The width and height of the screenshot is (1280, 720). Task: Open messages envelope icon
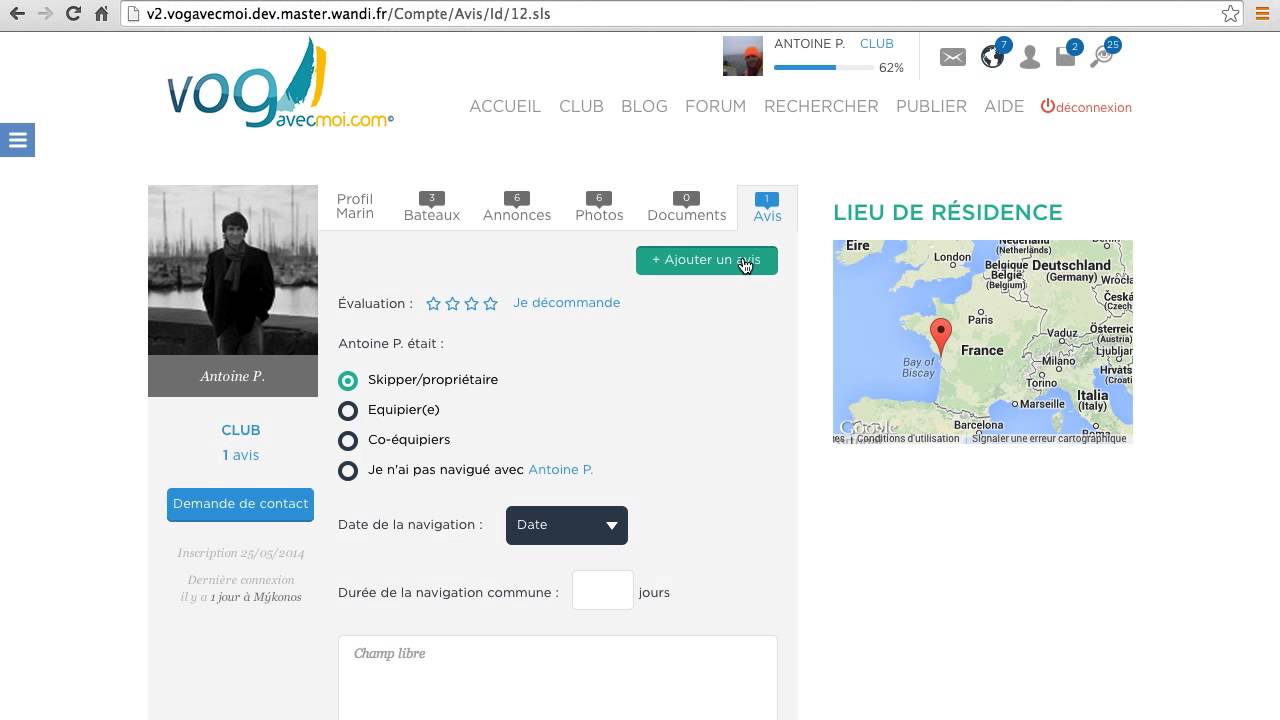click(x=953, y=58)
